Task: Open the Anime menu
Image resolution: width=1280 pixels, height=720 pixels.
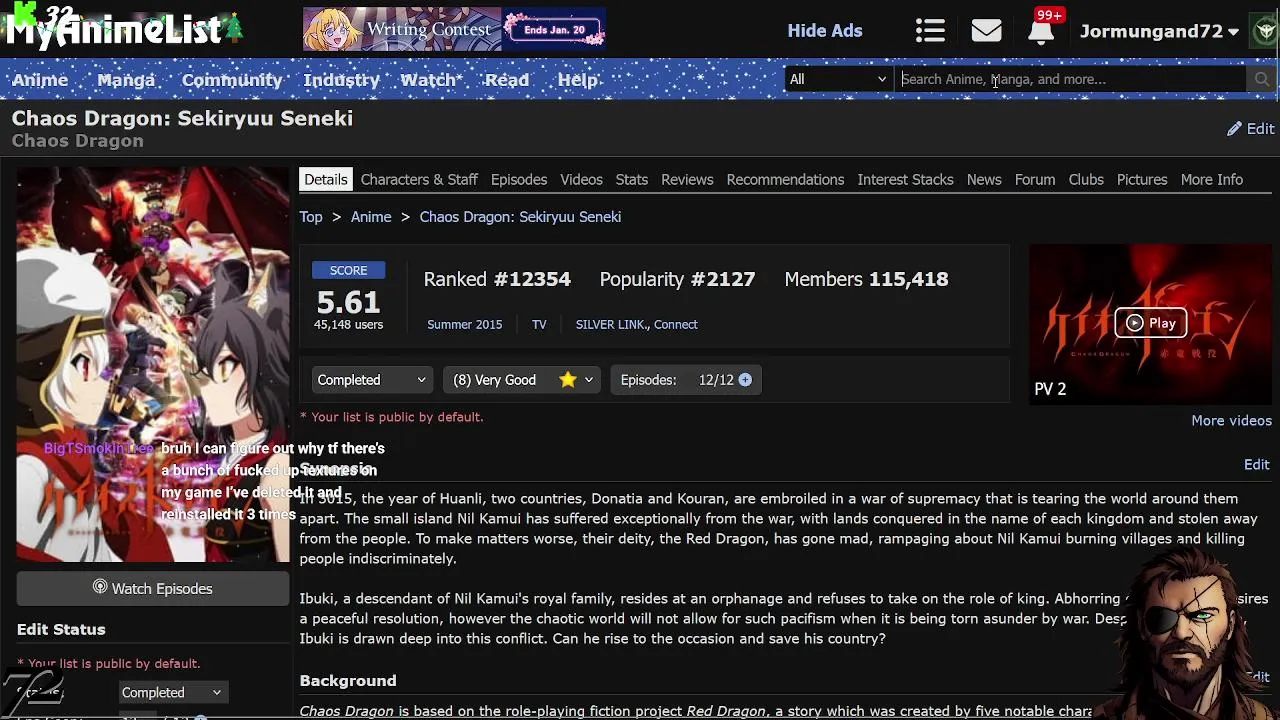Action: pos(40,80)
